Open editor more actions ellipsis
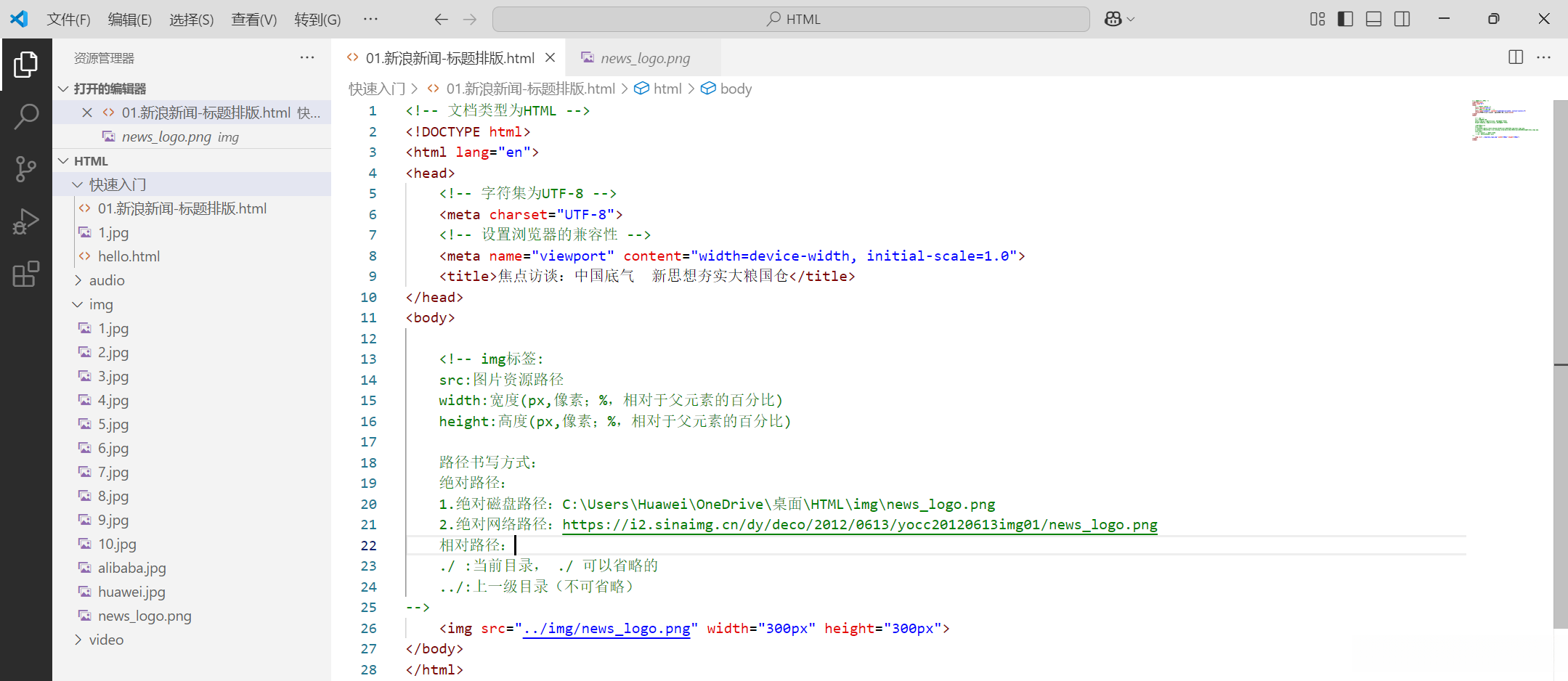The height and width of the screenshot is (681, 1568). click(1544, 57)
